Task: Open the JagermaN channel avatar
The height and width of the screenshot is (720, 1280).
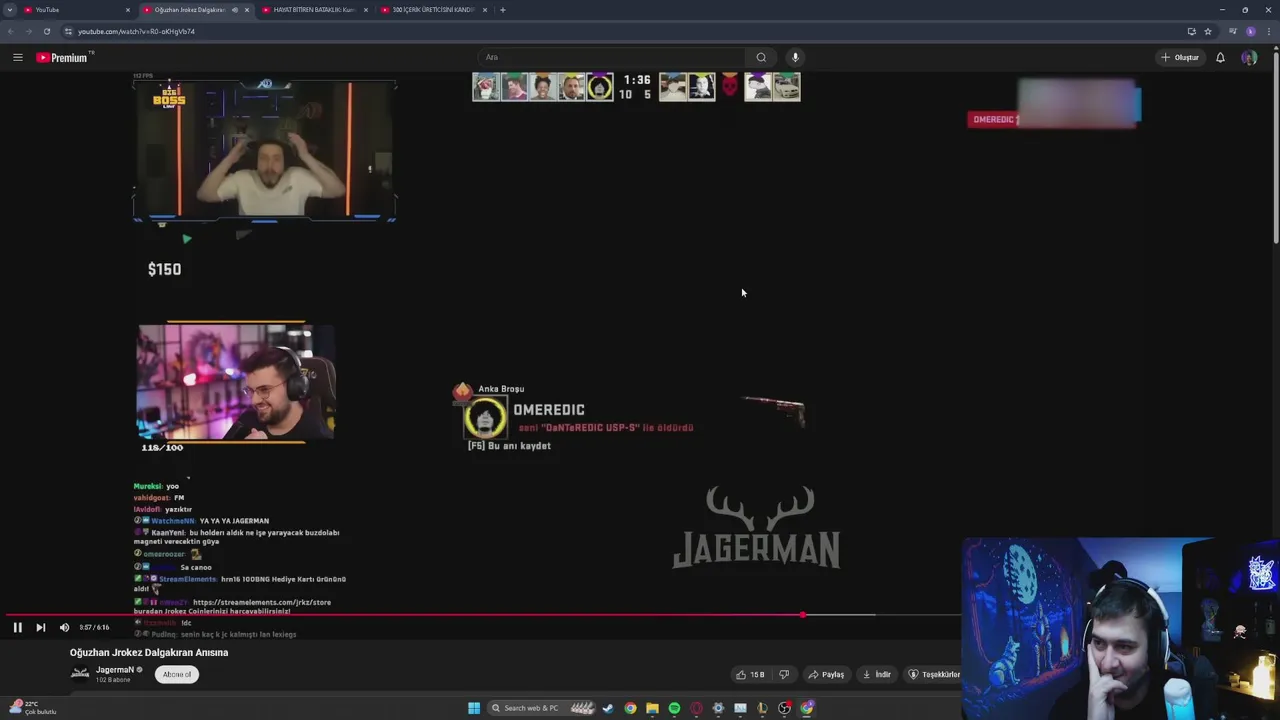Action: (79, 673)
